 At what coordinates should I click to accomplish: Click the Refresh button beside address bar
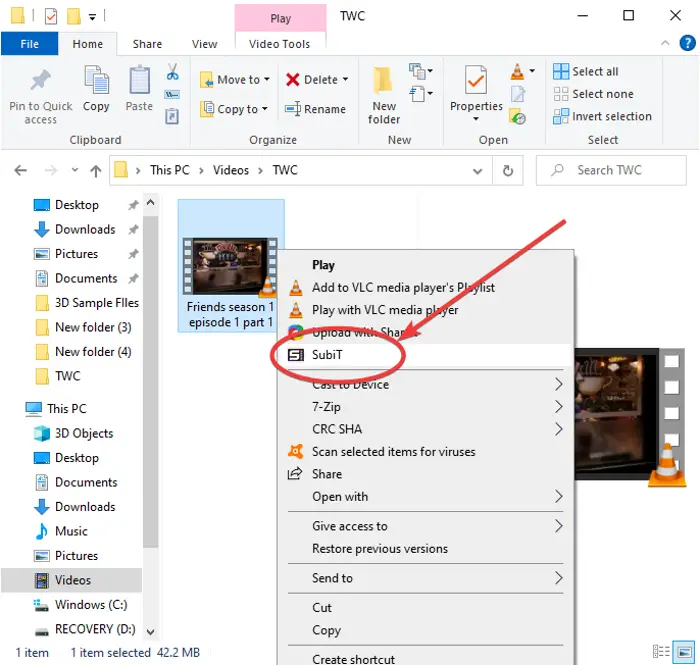point(508,170)
